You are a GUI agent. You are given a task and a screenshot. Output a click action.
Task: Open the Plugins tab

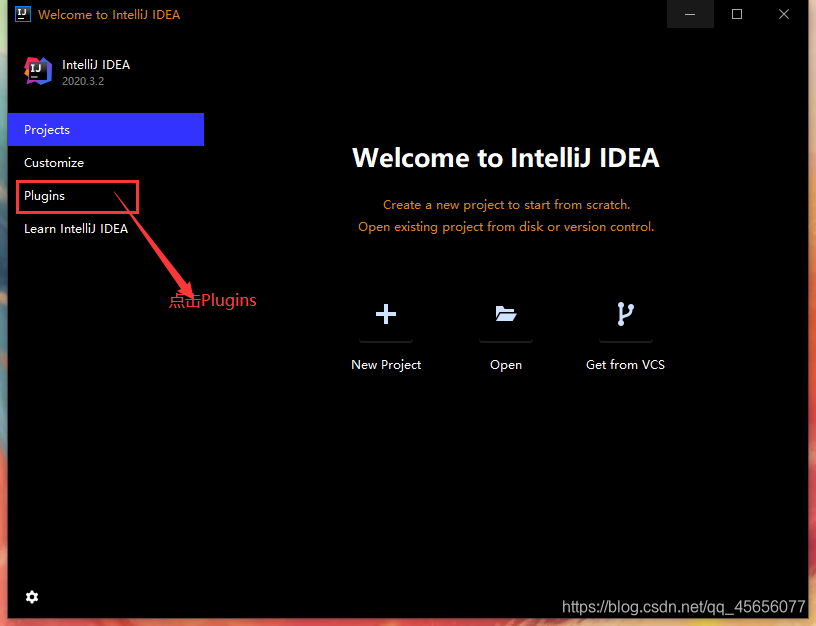[106, 196]
